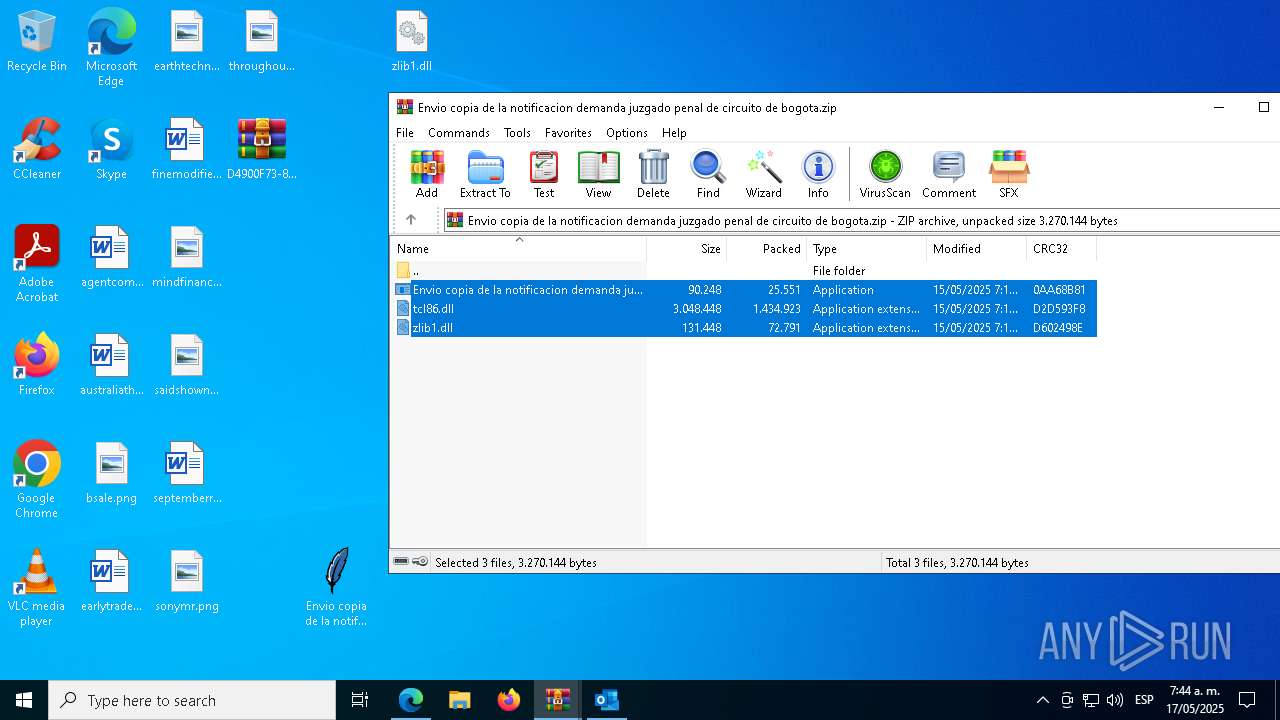Viewport: 1280px width, 720px height.
Task: Open Outlook from the taskbar
Action: click(x=606, y=700)
